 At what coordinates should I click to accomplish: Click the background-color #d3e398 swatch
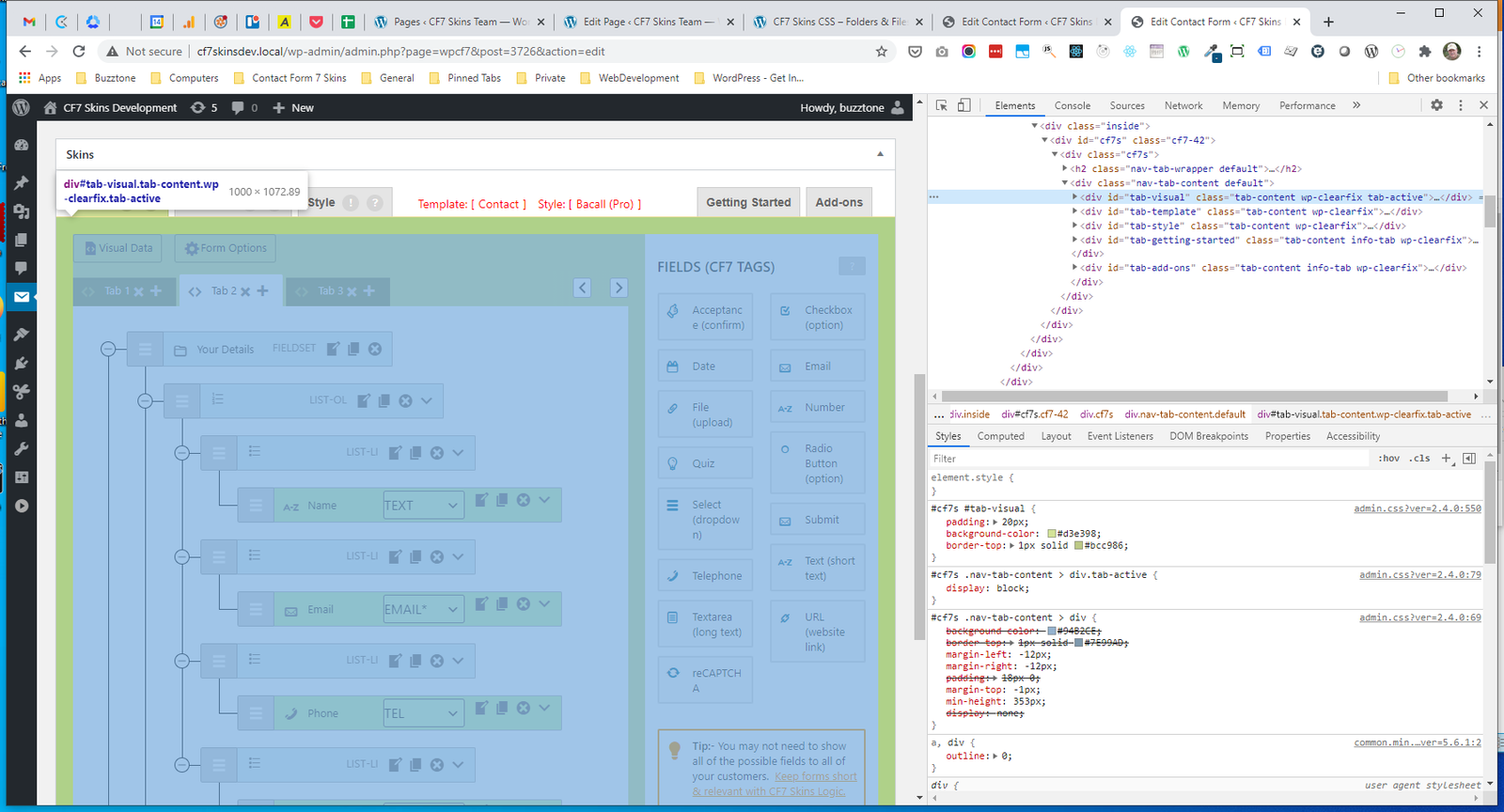click(x=1052, y=534)
